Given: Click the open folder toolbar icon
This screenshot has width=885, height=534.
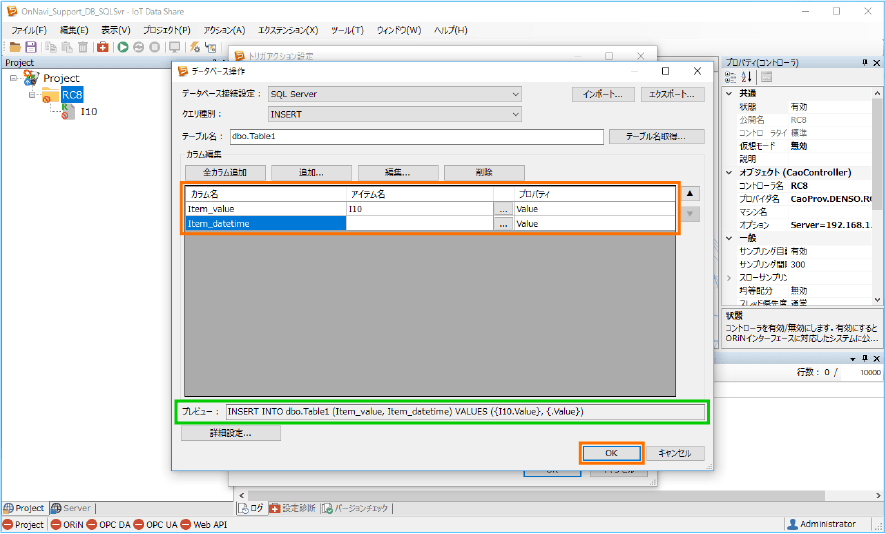Looking at the screenshot, I should [15, 47].
